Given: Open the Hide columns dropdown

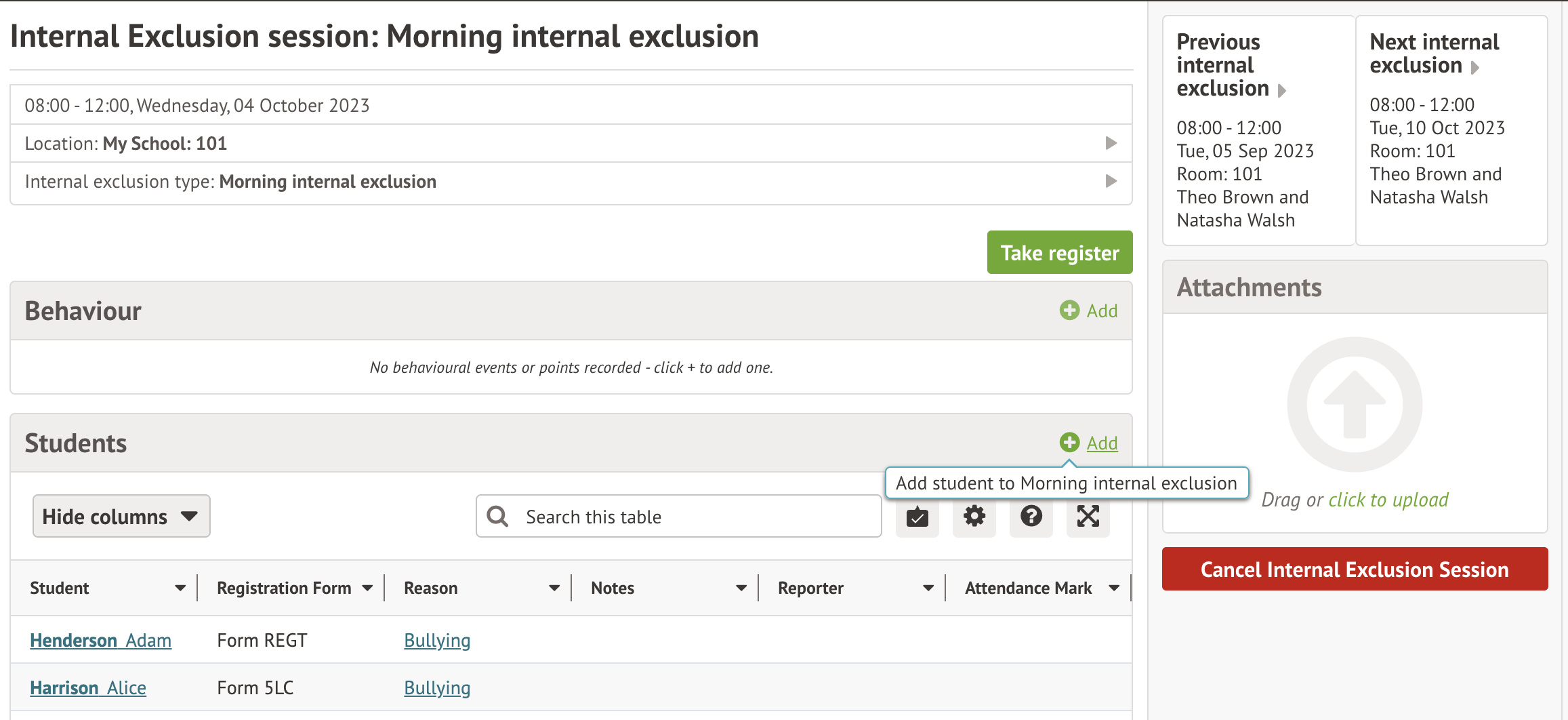Looking at the screenshot, I should tap(121, 517).
